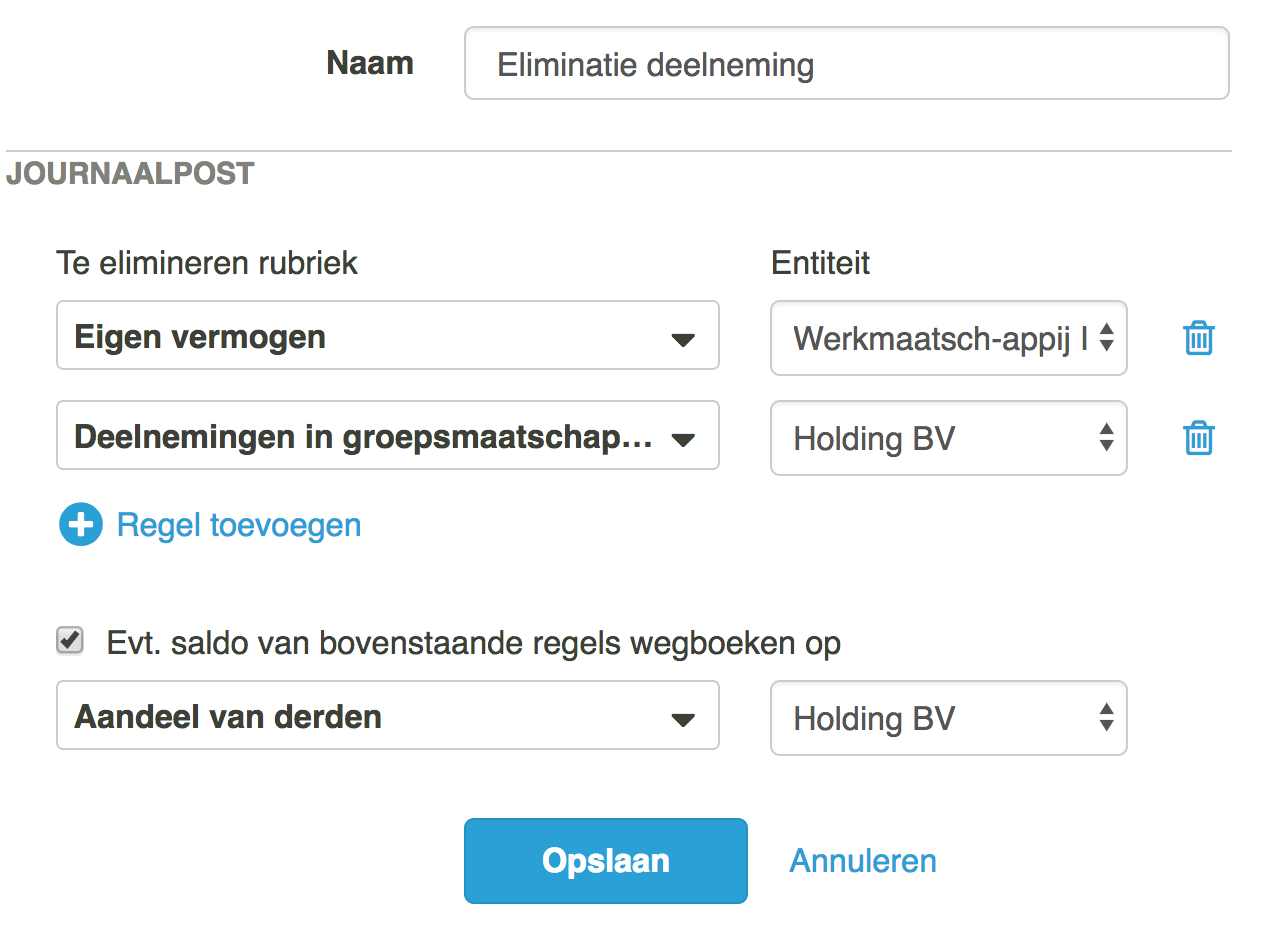Cancel using the Annuleren link
The width and height of the screenshot is (1262, 936).
863,861
